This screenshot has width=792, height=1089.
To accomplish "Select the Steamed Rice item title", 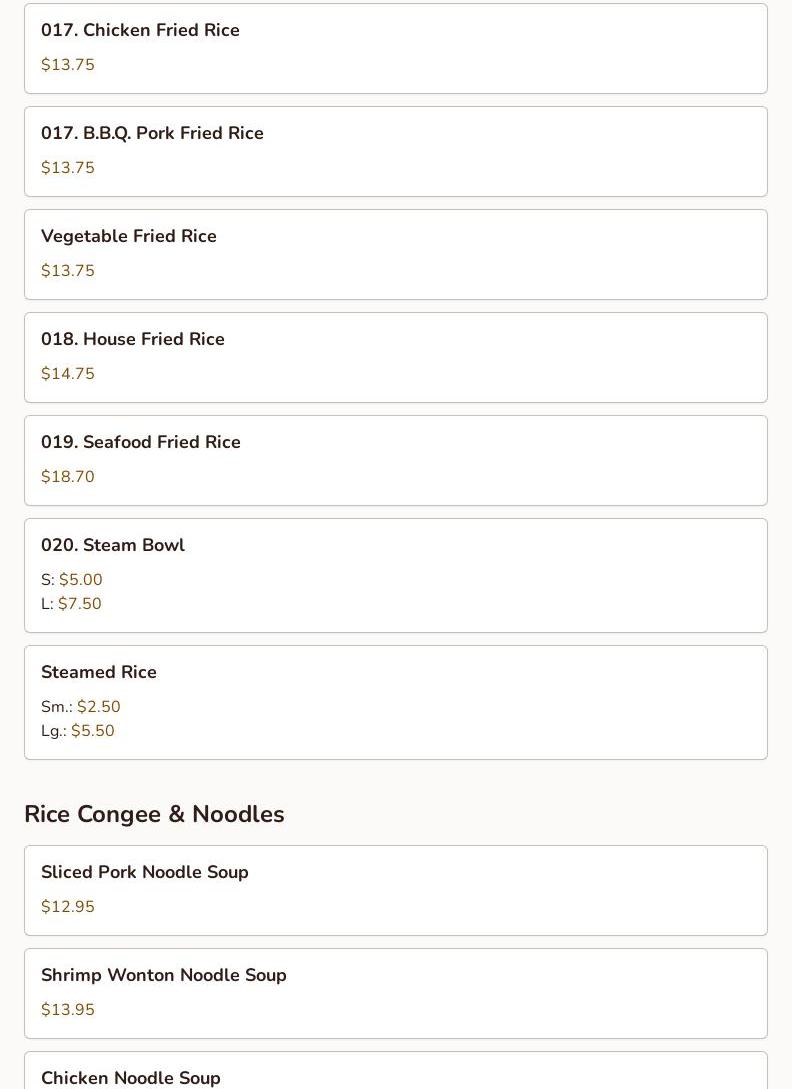I will point(99,672).
